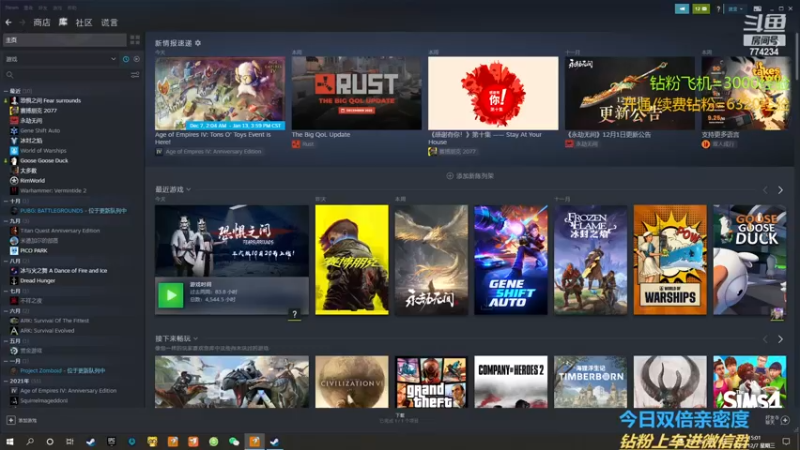Image resolution: width=800 pixels, height=450 pixels.
Task: Click the green Play button for Fear surrounds
Action: [x=170, y=295]
